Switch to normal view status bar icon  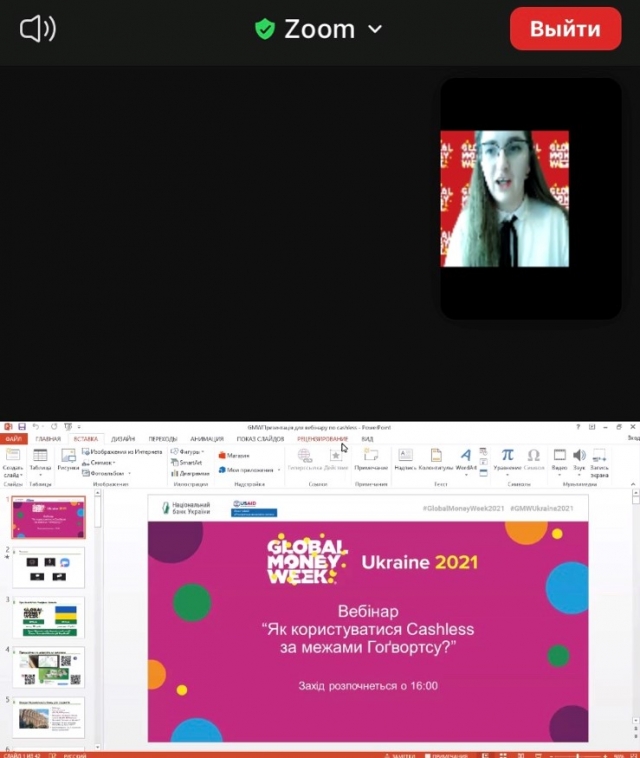pyautogui.click(x=485, y=755)
